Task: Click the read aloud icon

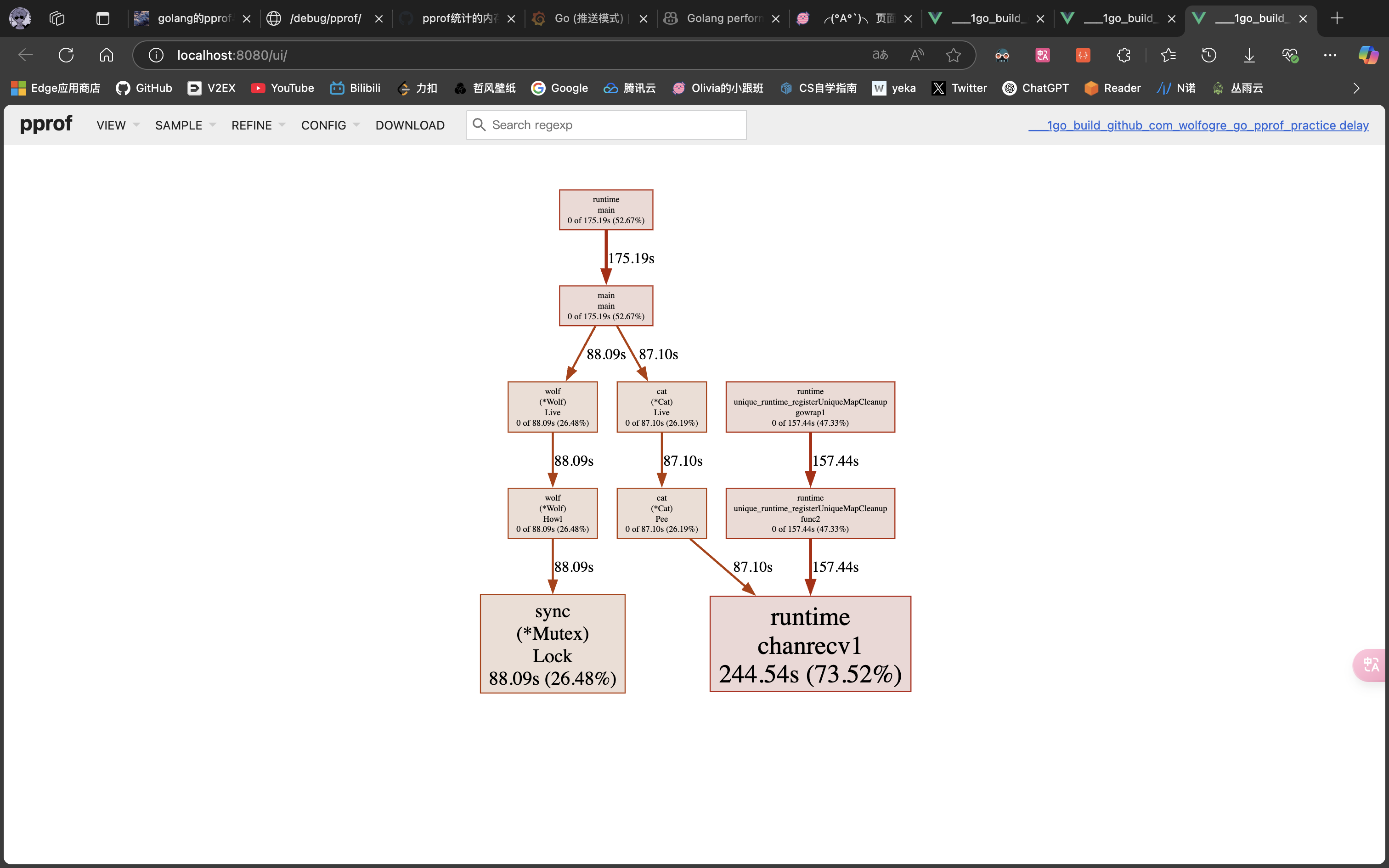Action: (917, 55)
